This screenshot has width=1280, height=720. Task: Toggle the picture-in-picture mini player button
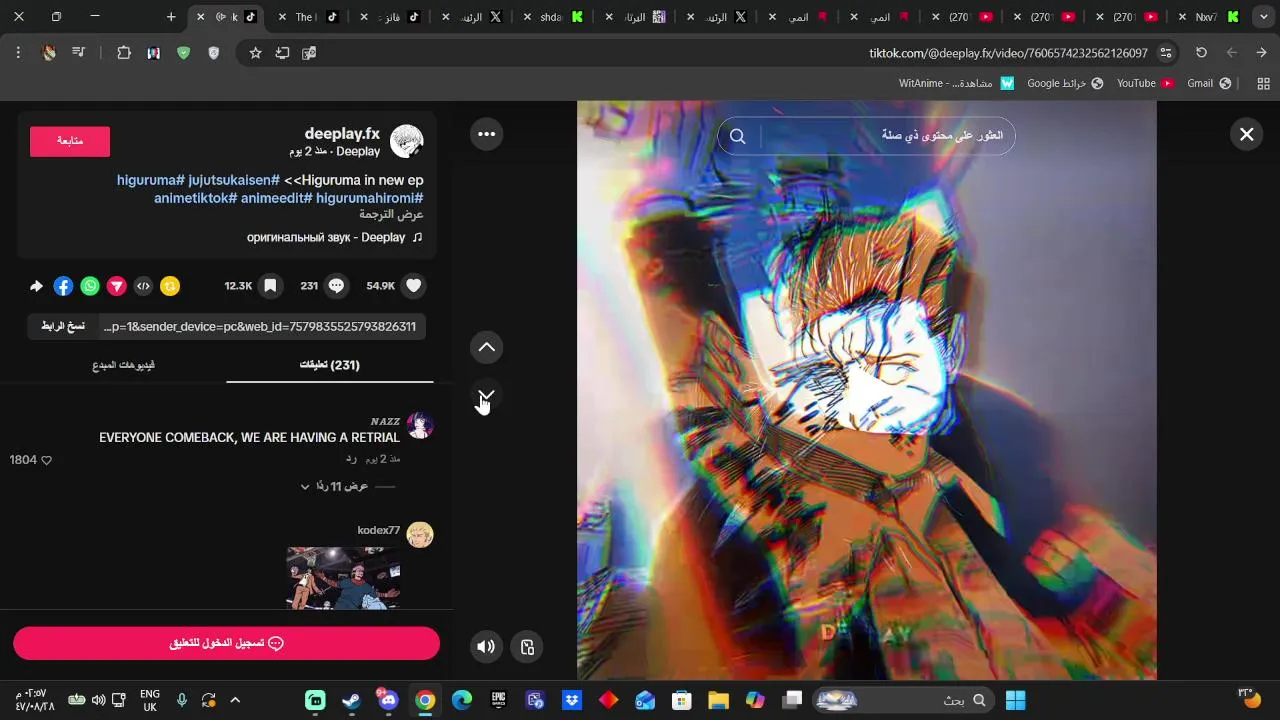528,646
